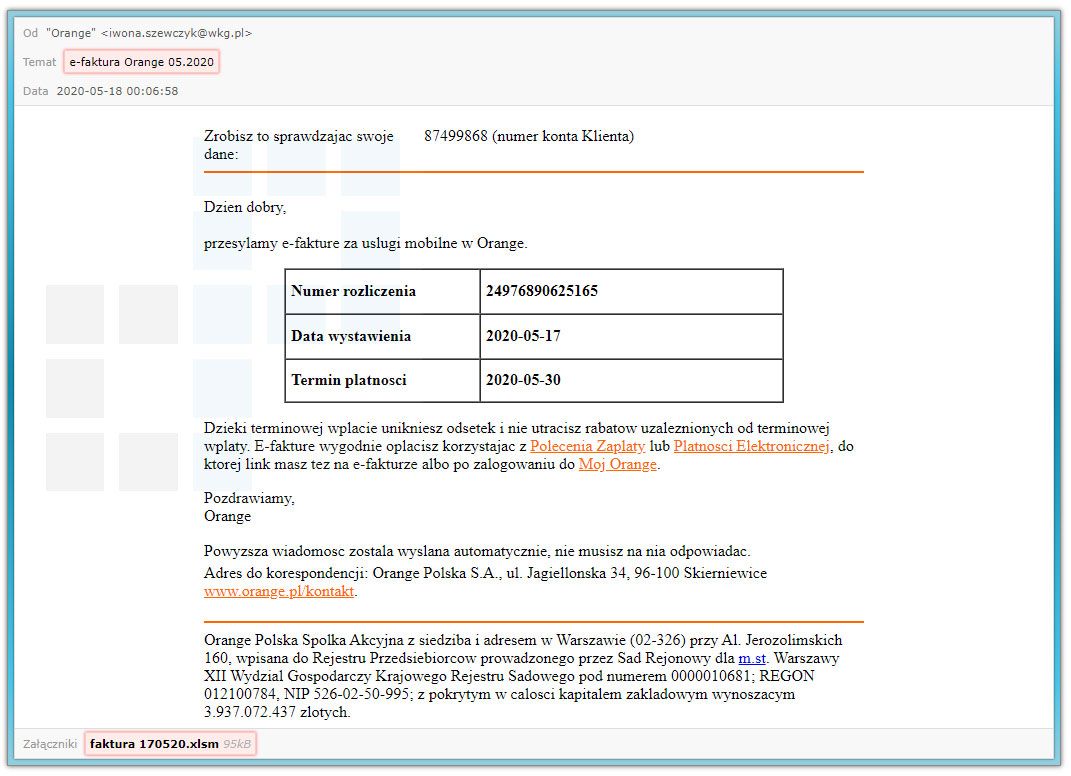Screen dimensions: 1071x776
Task: Open the Polecenia Zaplaty link
Action: point(587,446)
